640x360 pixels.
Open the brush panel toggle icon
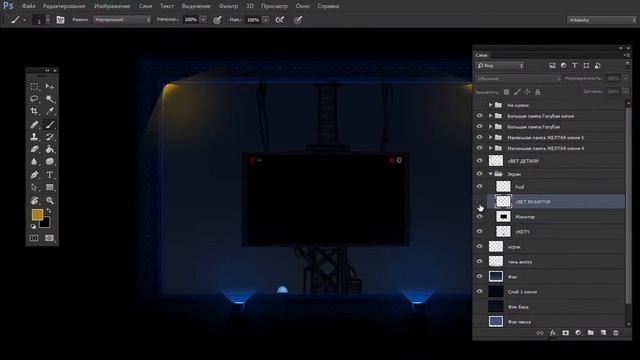click(x=60, y=20)
